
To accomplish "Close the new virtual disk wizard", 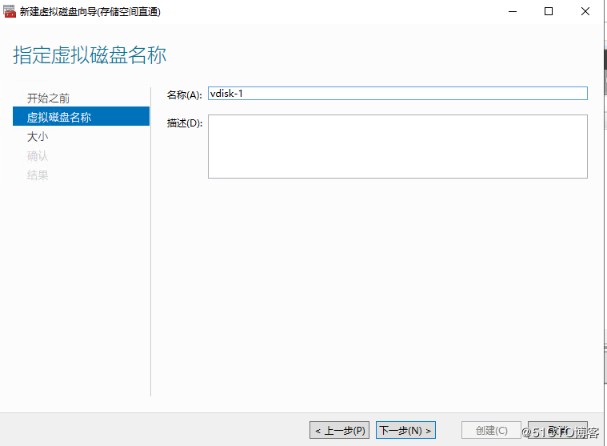I will tap(585, 11).
